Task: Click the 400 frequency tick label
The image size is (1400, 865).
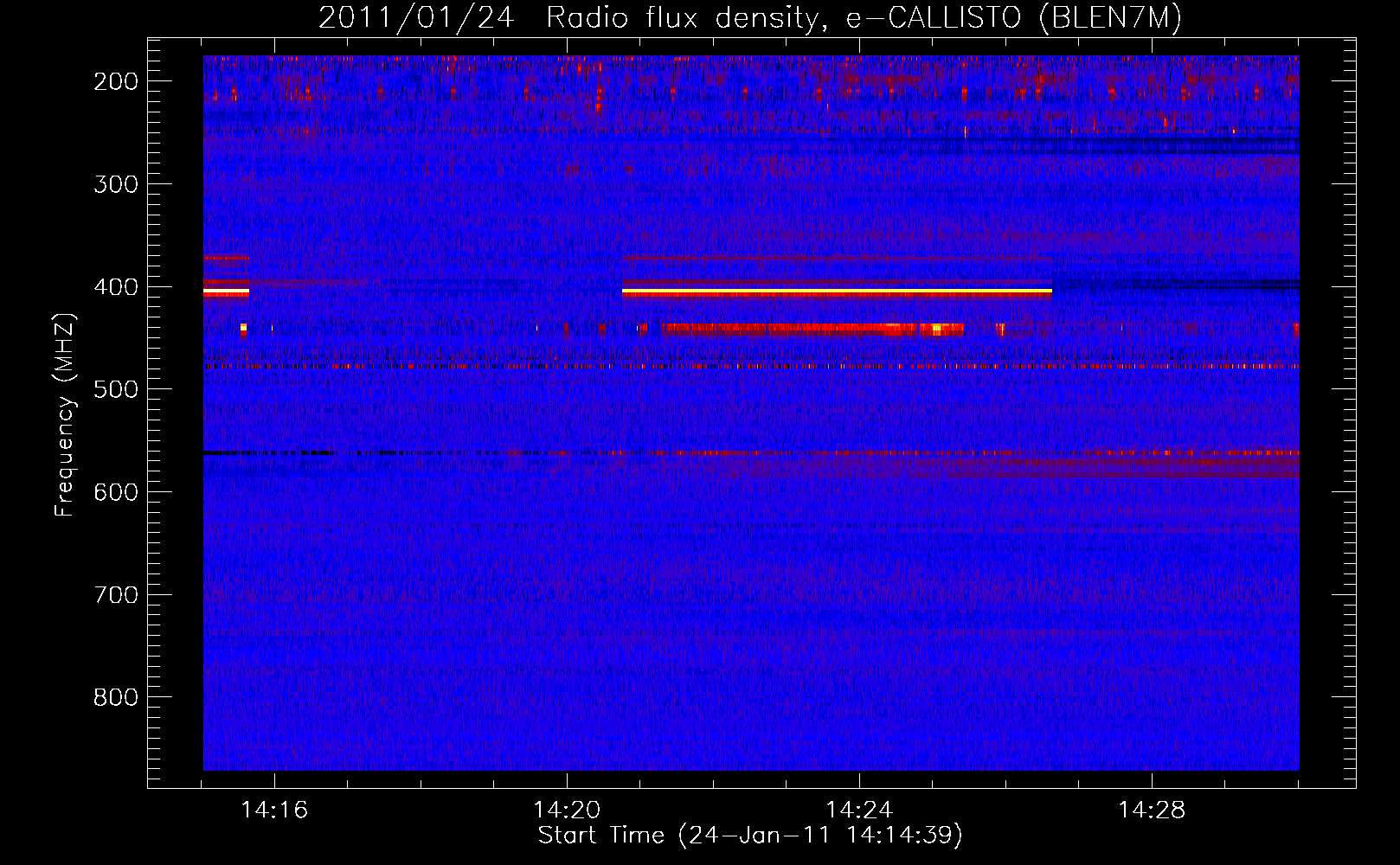Action: [x=115, y=287]
